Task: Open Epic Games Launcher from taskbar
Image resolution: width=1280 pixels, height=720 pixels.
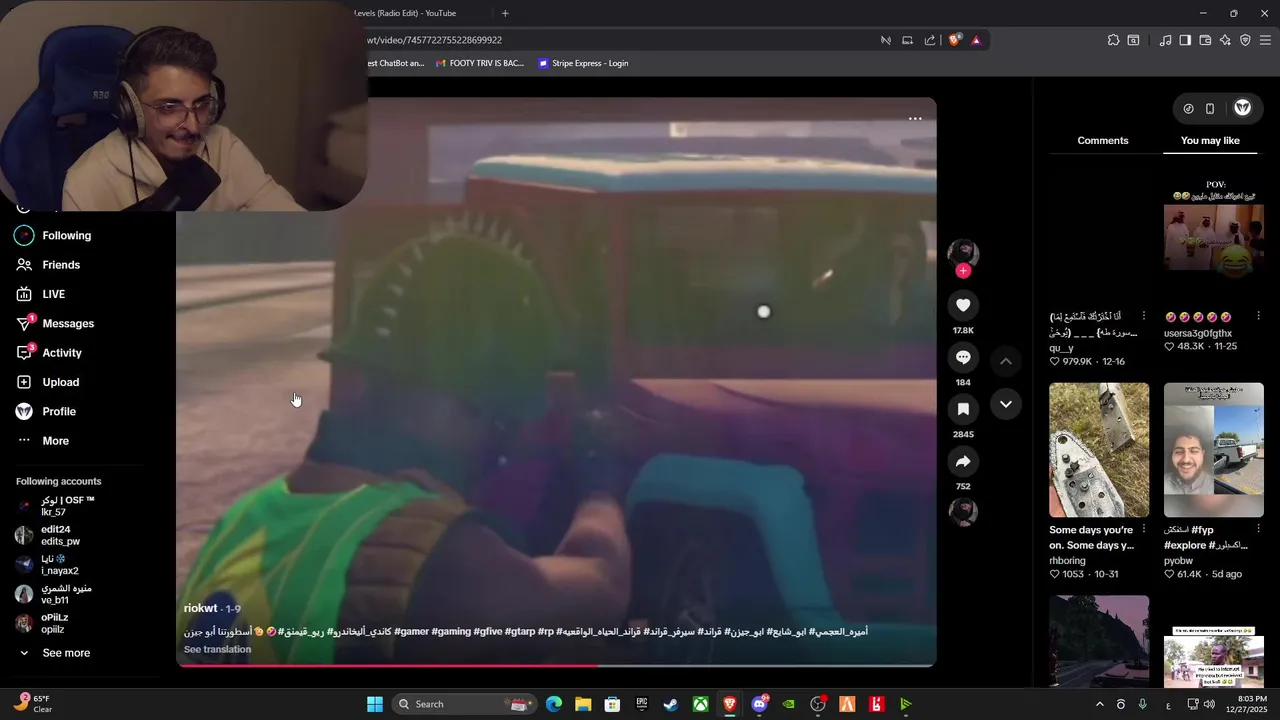Action: [642, 704]
